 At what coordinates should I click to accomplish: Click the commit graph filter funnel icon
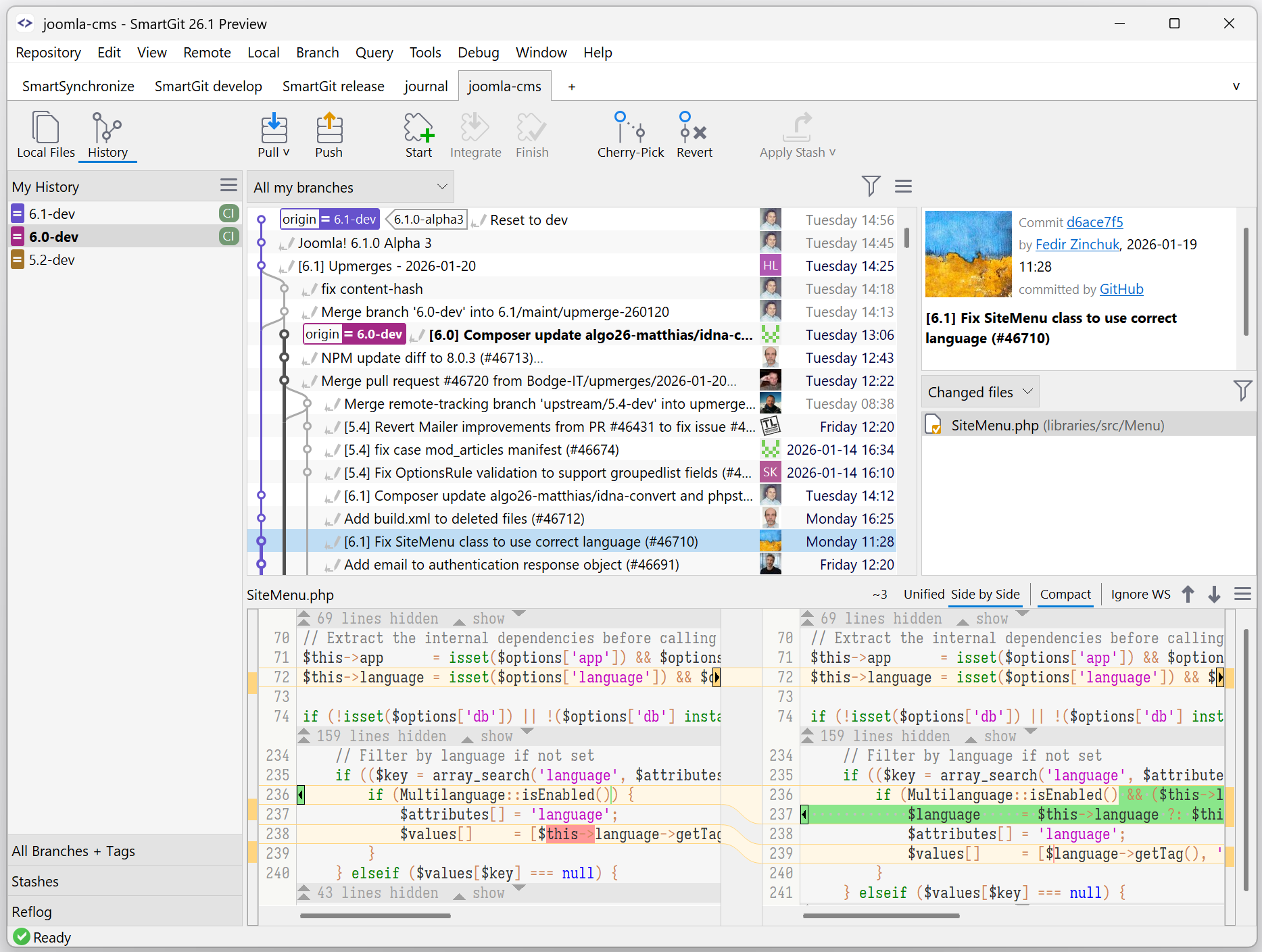coord(871,186)
